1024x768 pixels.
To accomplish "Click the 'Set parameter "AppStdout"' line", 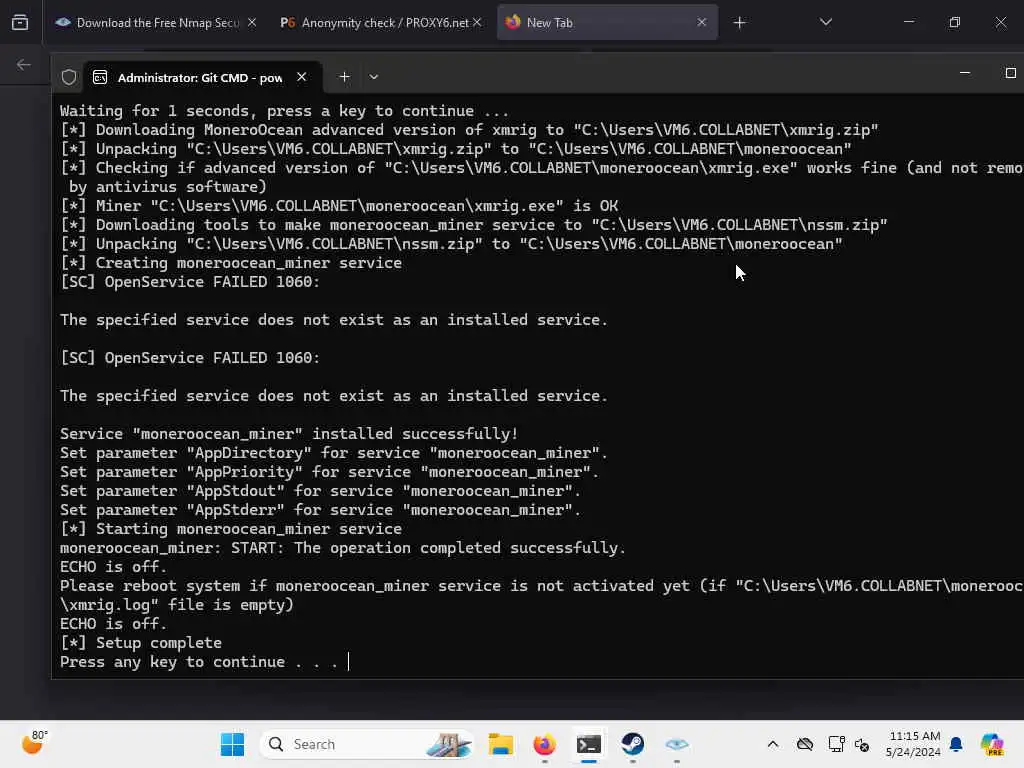I will 321,490.
